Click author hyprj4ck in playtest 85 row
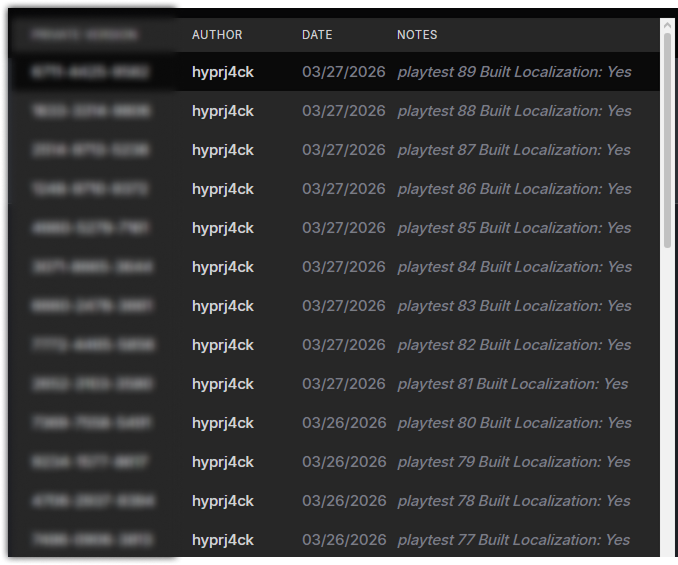Screen dimensions: 678x565 coord(223,228)
